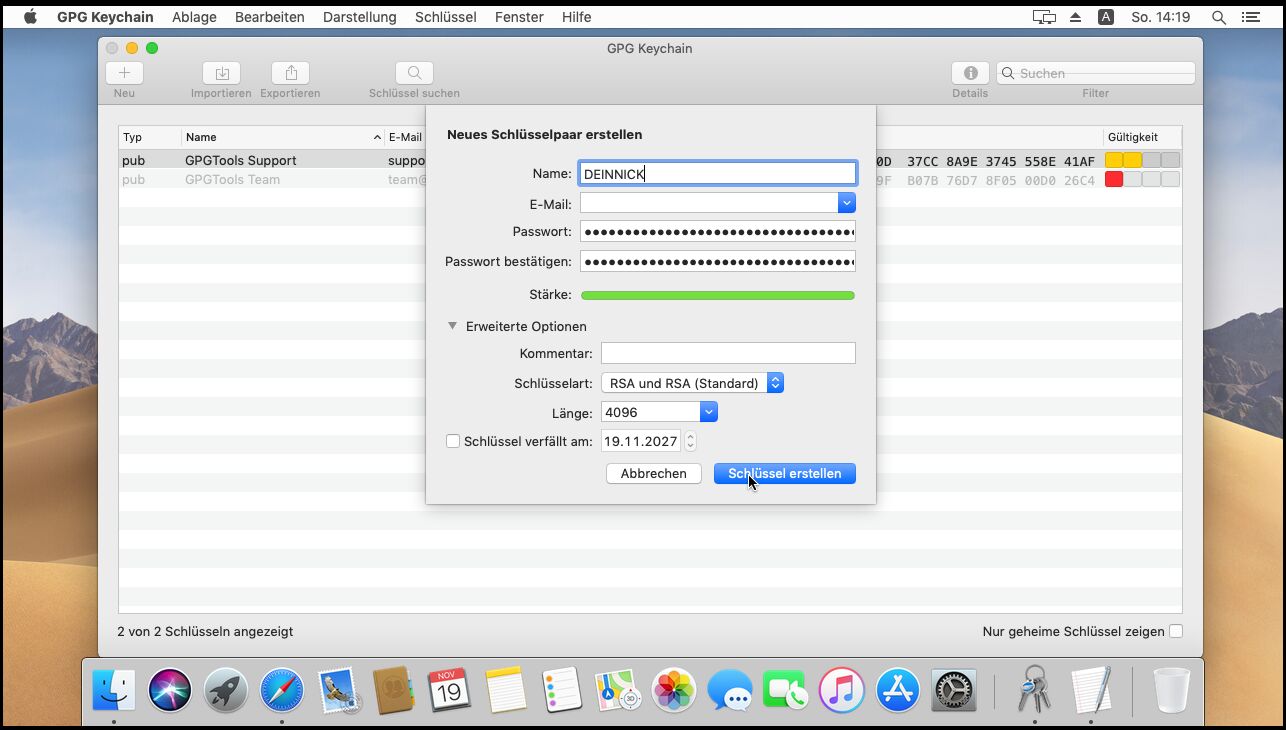Viewport: 1286px width, 730px height.
Task: Open Schlüssel suchen magnifier icon
Action: [414, 73]
